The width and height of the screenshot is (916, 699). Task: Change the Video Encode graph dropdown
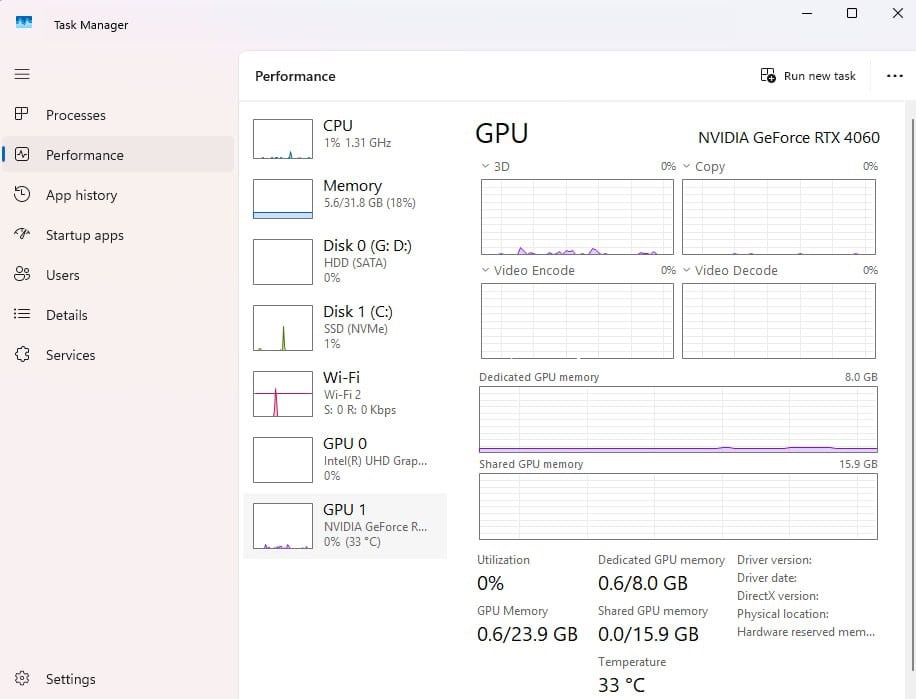tap(486, 271)
